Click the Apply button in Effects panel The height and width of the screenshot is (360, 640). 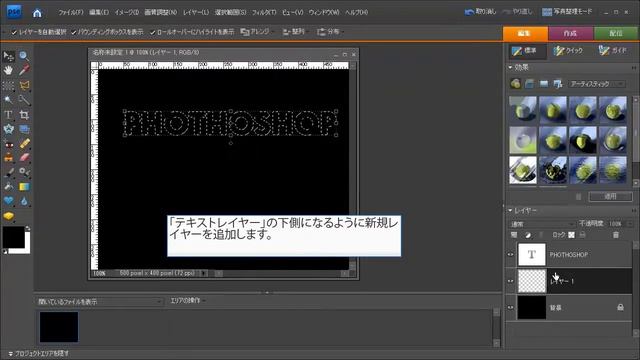(x=610, y=197)
